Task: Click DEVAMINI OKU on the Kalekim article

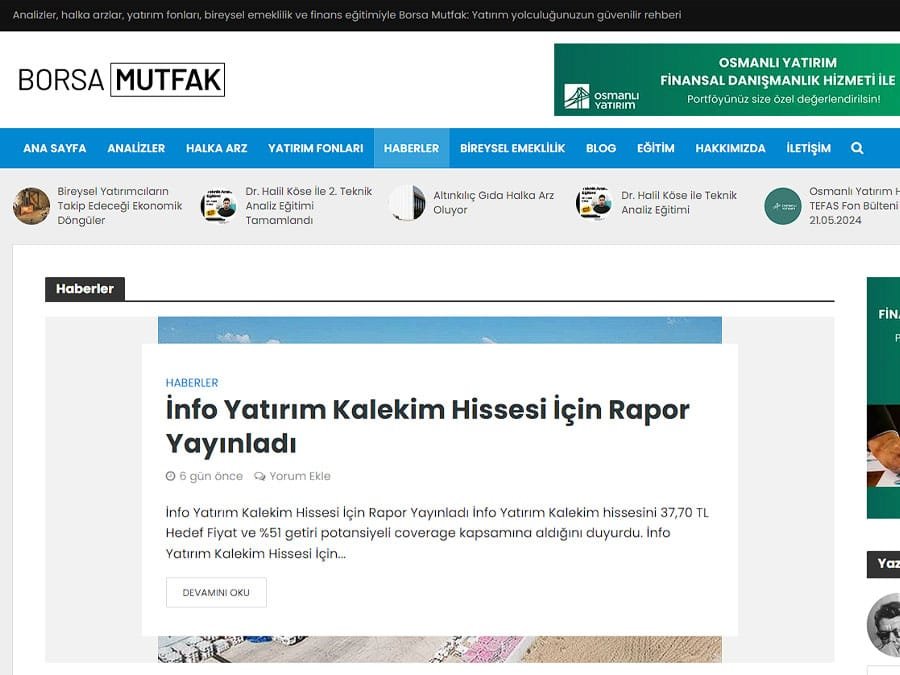Action: (x=216, y=592)
